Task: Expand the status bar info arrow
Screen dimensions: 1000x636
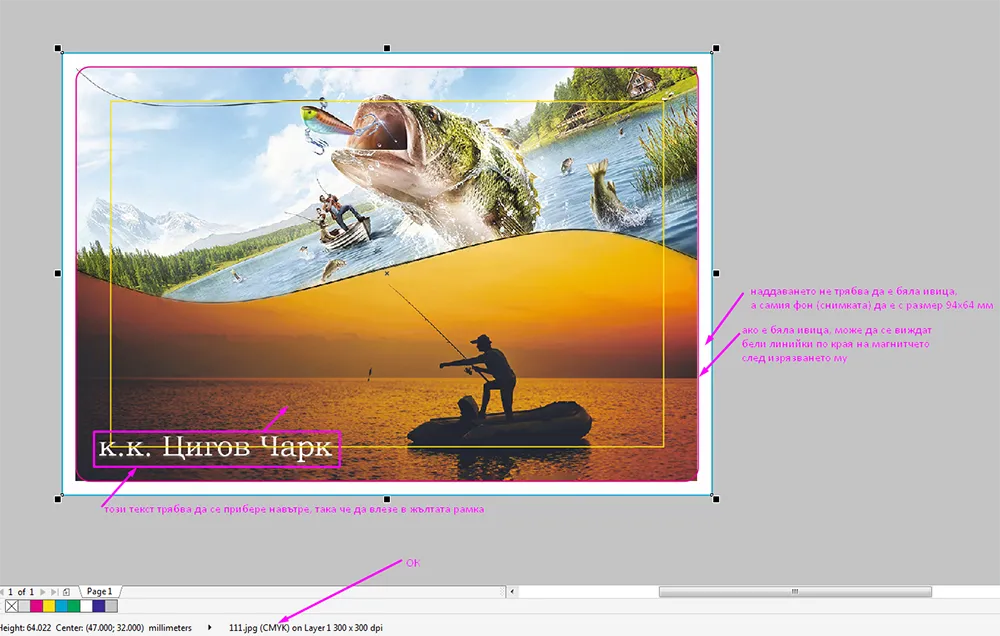Action: point(209,628)
